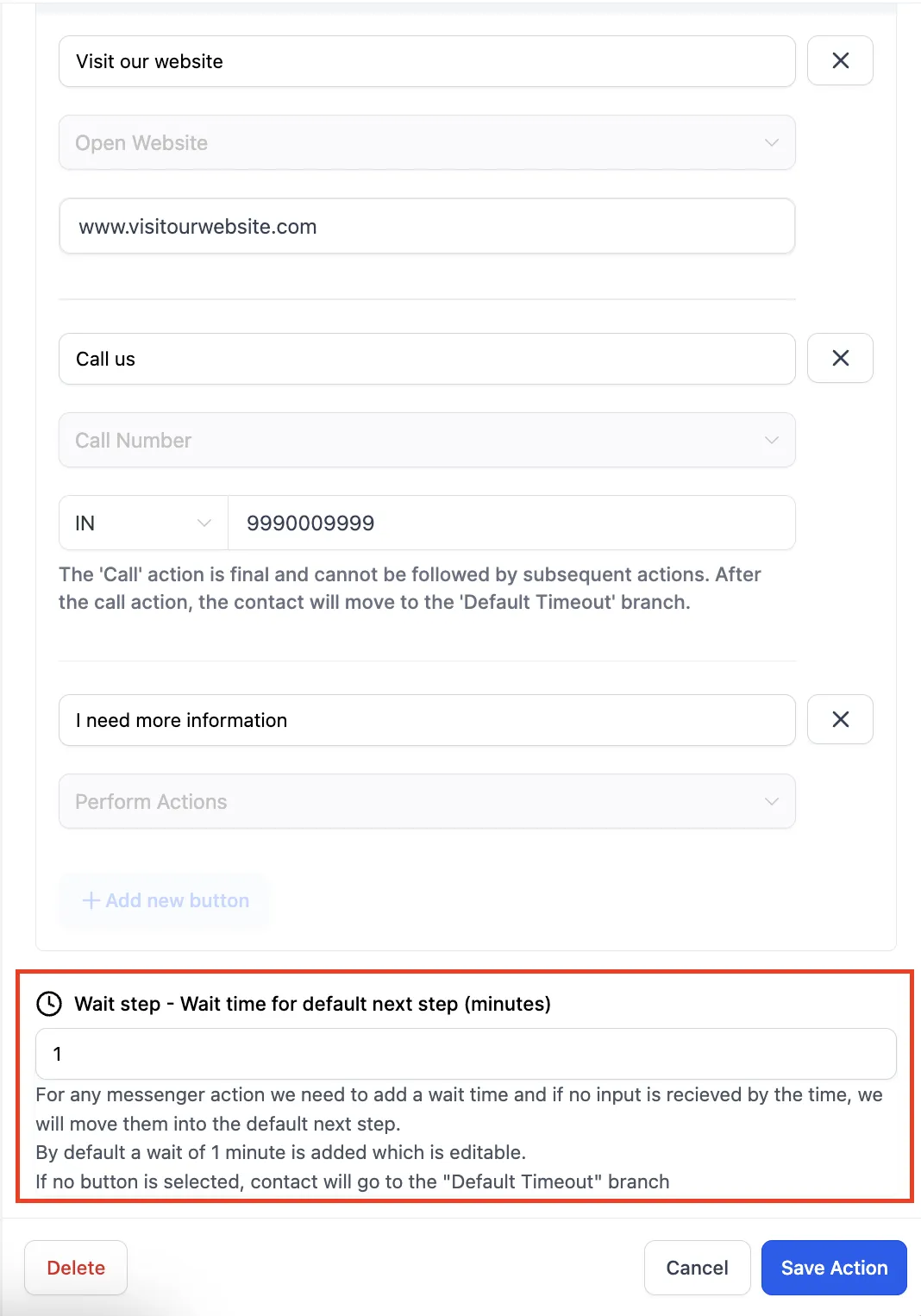Click the chevron on Open Website dropdown

pos(771,143)
